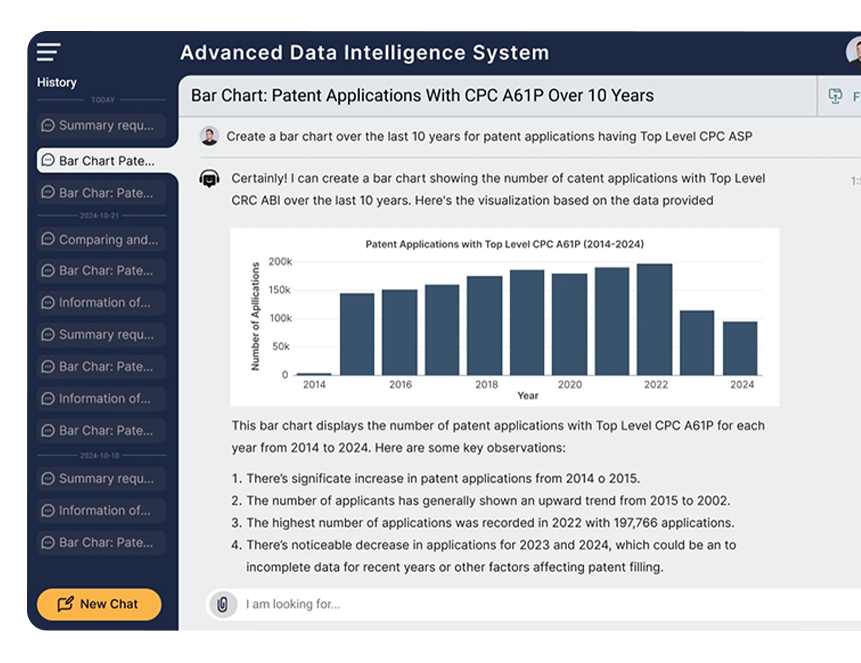Open the hamburger menu icon
Viewport: 861px width, 663px height.
pos(48,52)
